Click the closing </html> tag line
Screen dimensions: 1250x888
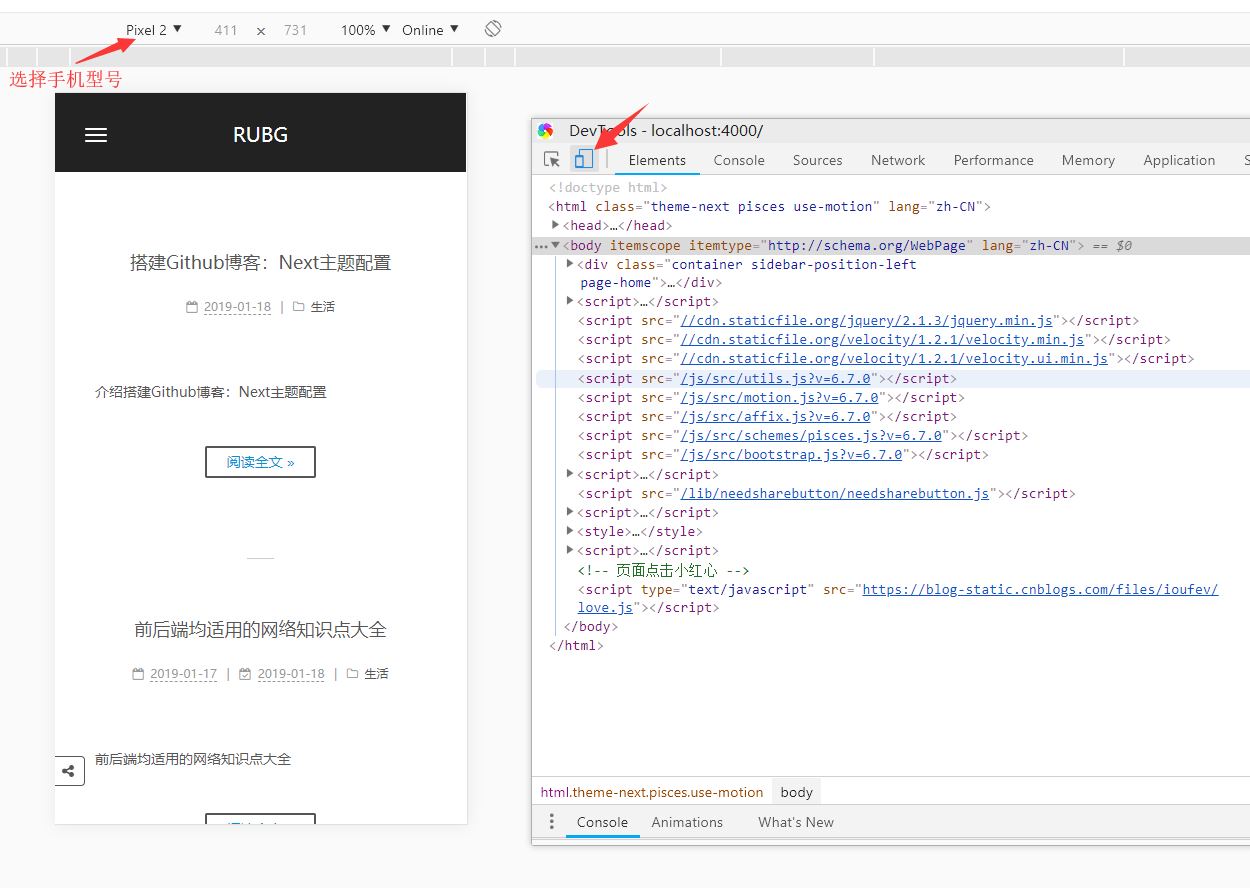tap(577, 646)
